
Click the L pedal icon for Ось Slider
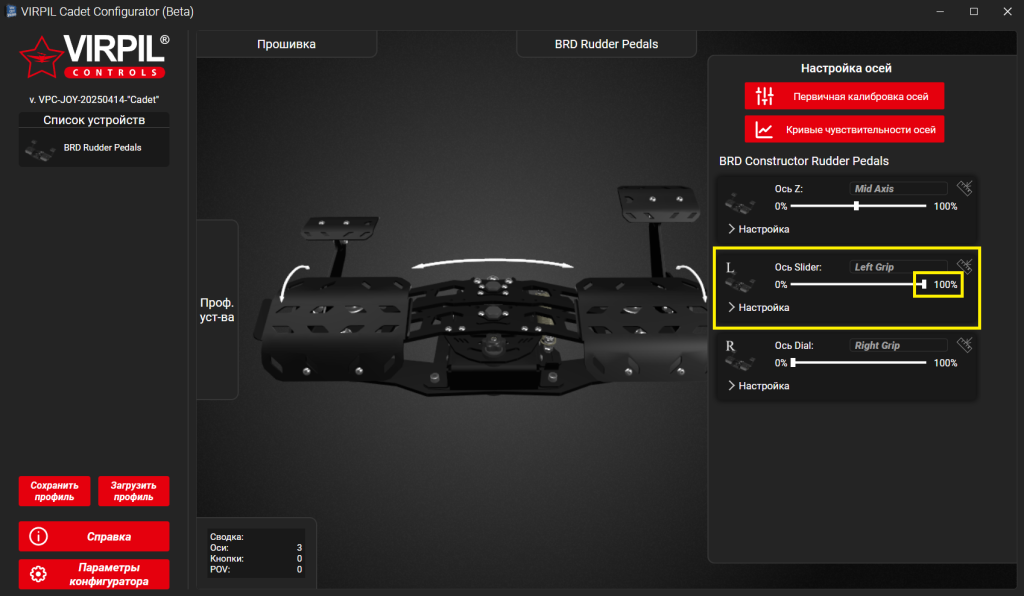click(x=740, y=277)
